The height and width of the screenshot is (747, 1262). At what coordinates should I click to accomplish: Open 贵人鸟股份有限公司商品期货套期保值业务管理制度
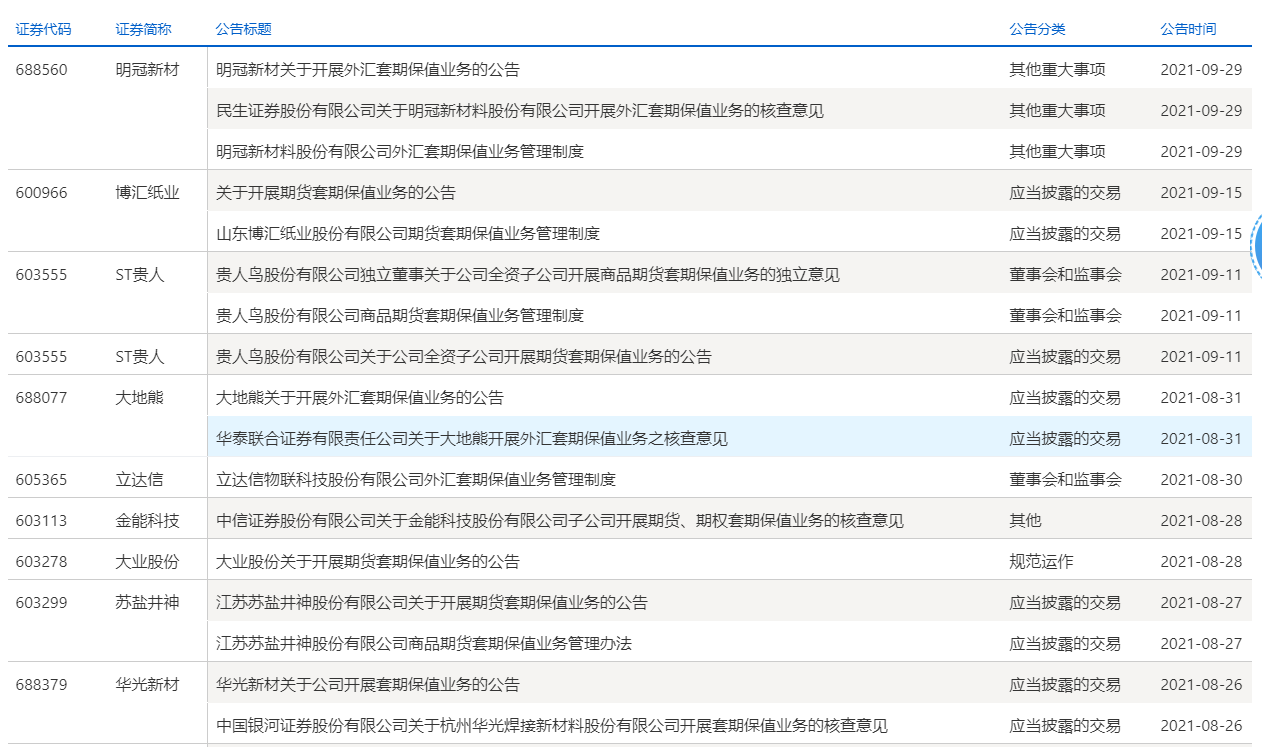400,316
